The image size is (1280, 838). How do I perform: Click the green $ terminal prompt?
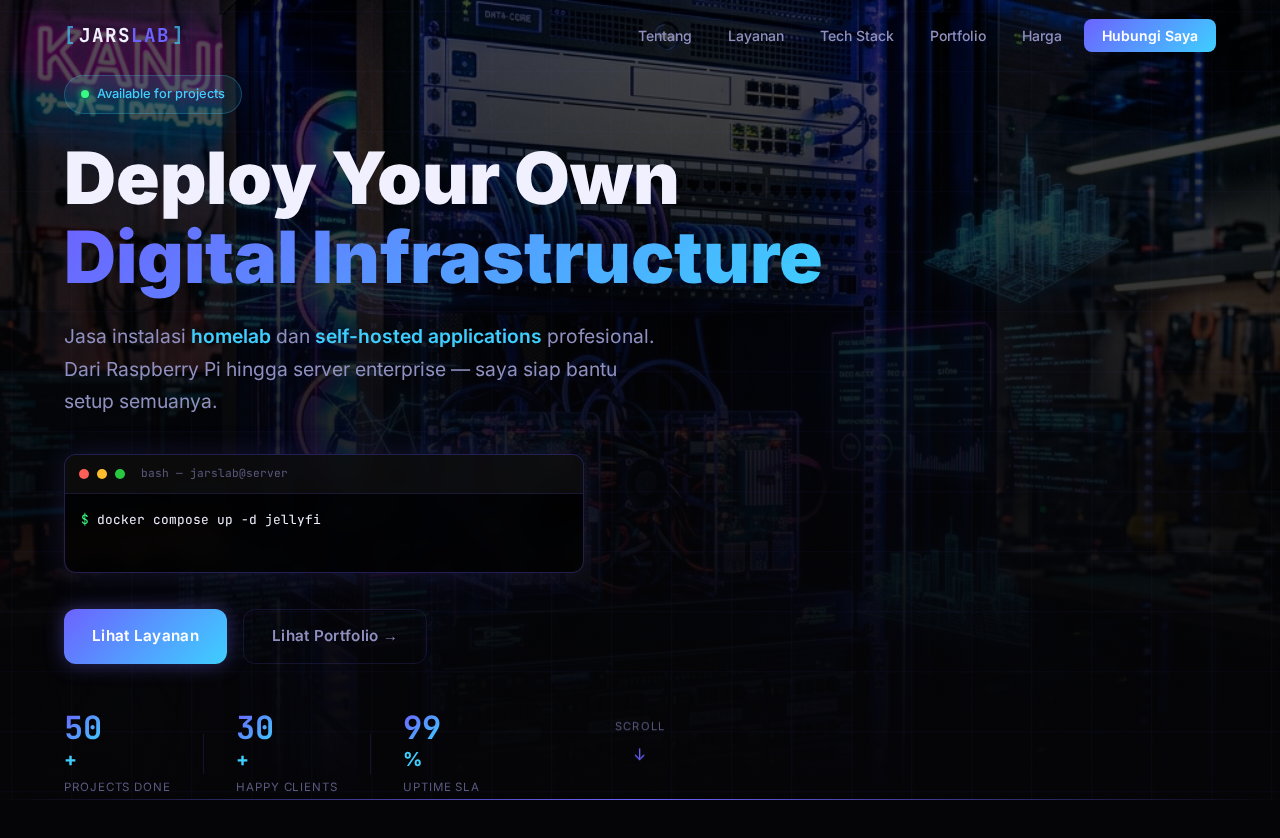tap(85, 520)
